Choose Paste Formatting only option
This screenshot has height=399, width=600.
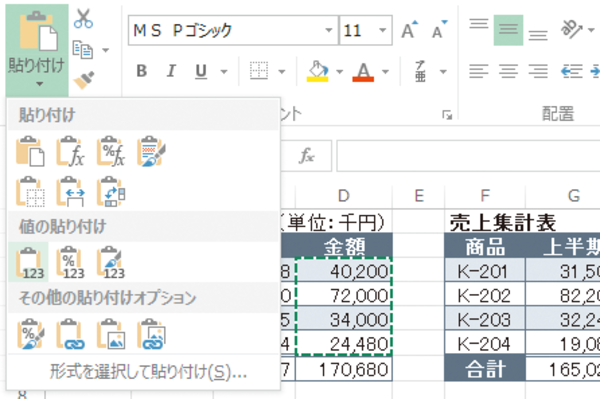click(30, 334)
